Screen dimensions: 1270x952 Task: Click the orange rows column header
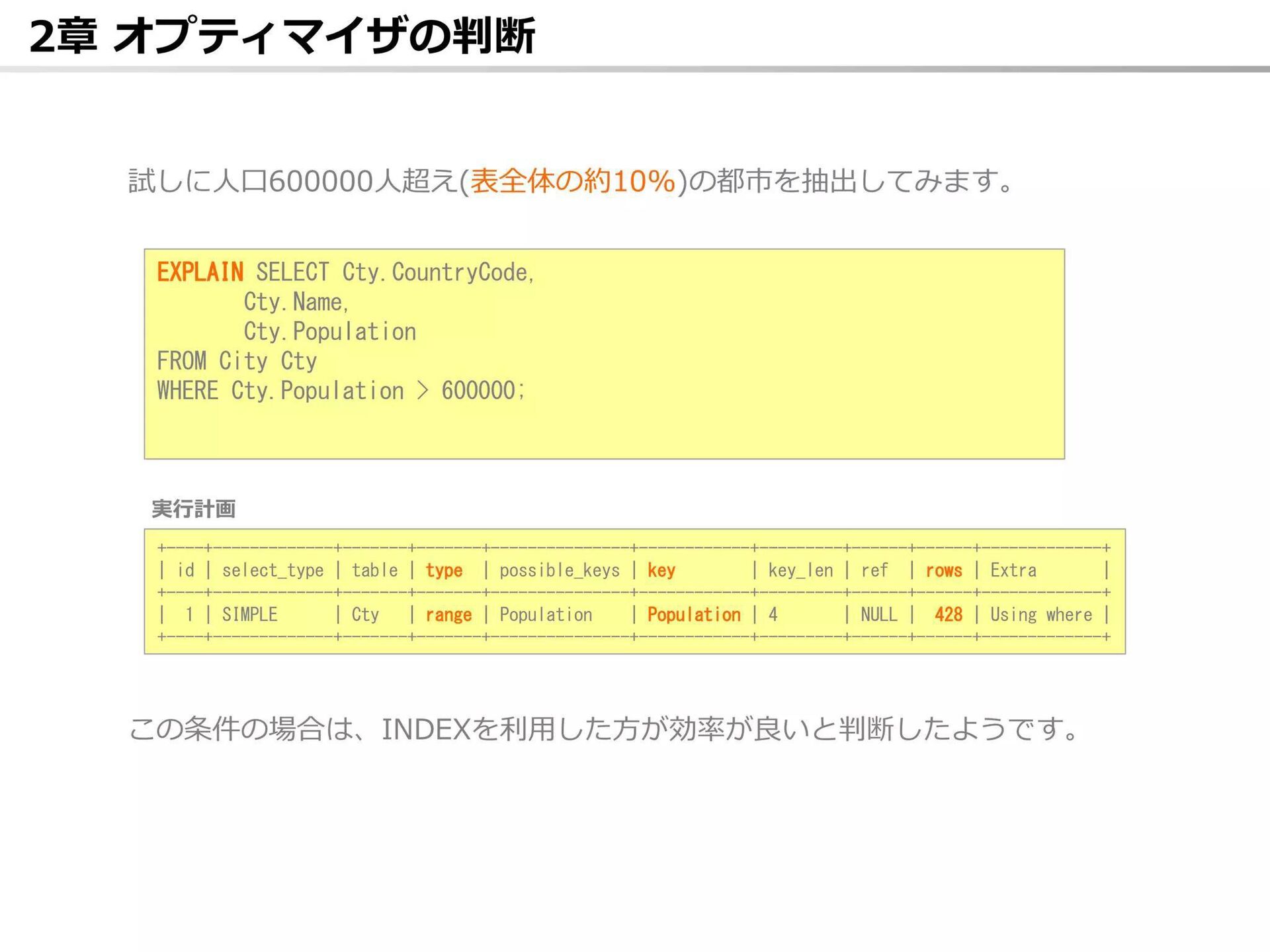pos(944,570)
